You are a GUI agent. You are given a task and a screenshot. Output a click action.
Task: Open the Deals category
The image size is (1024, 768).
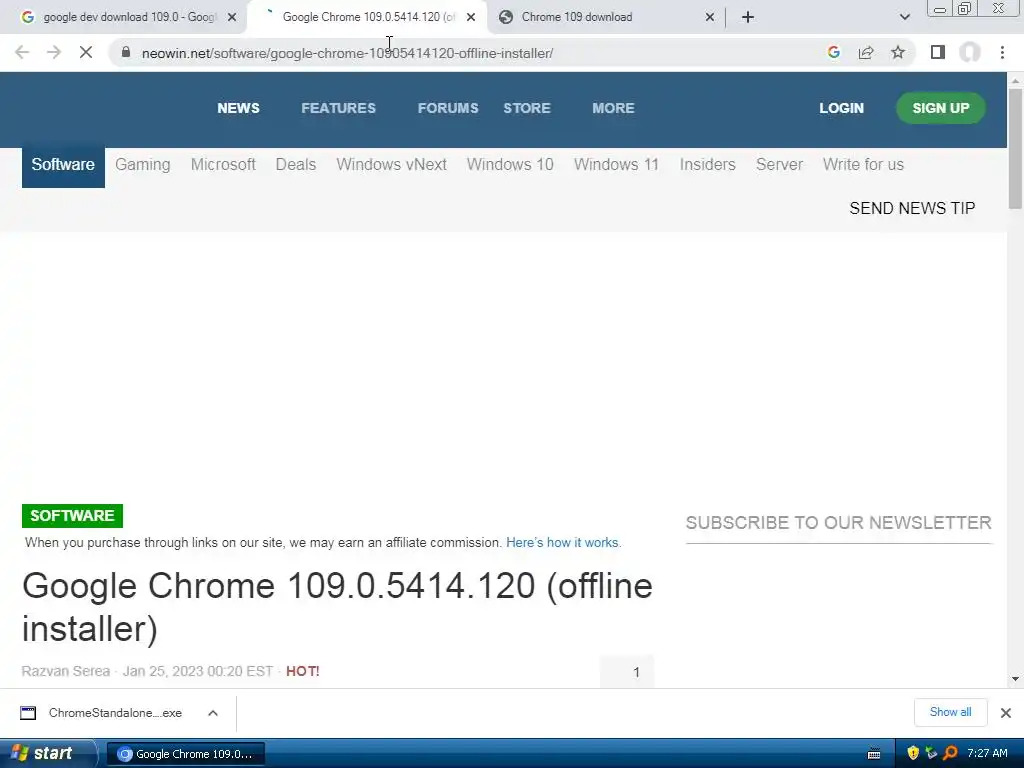(x=296, y=165)
